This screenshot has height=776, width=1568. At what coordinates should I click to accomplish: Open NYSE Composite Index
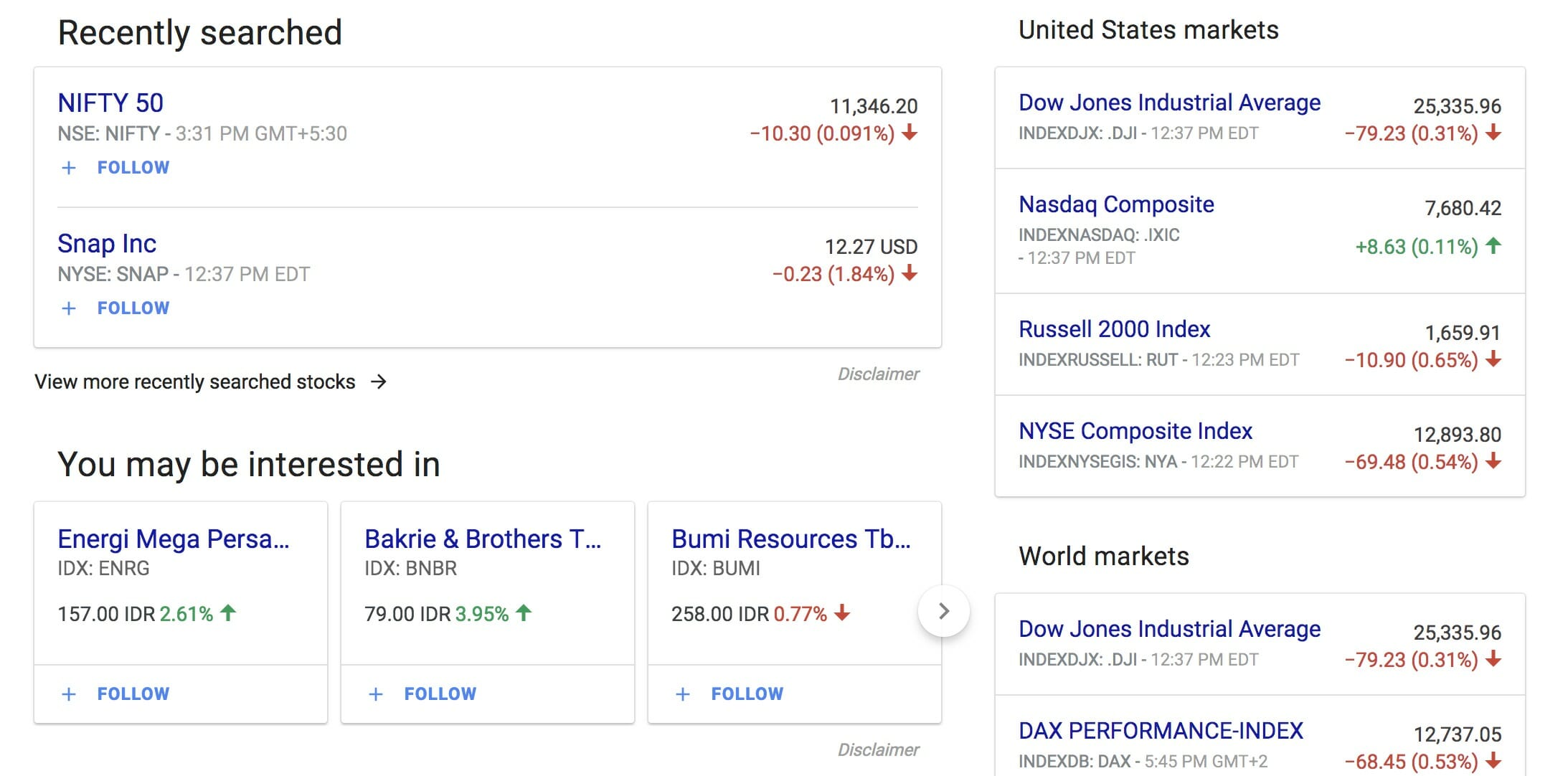pos(1135,432)
